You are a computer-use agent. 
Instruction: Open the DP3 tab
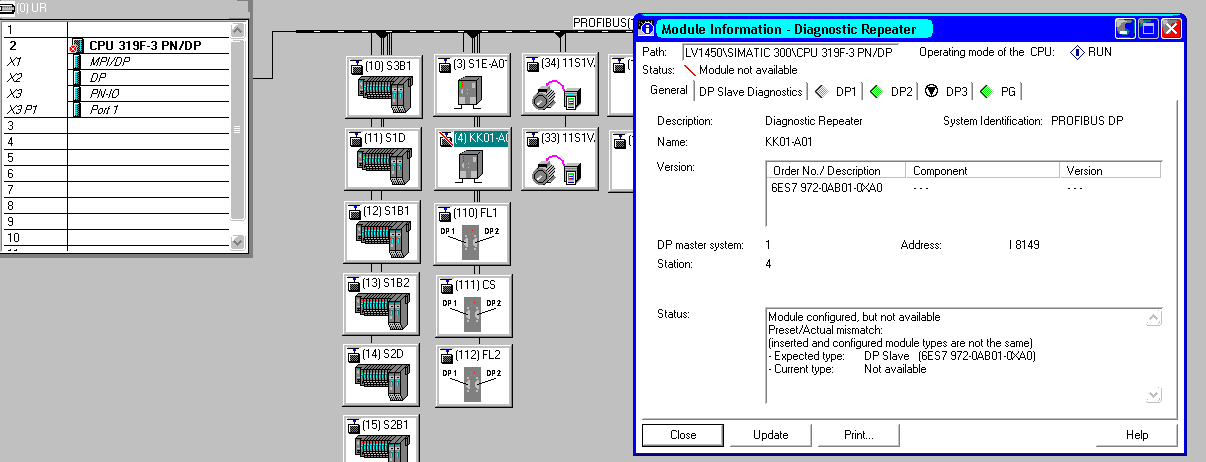click(x=946, y=92)
